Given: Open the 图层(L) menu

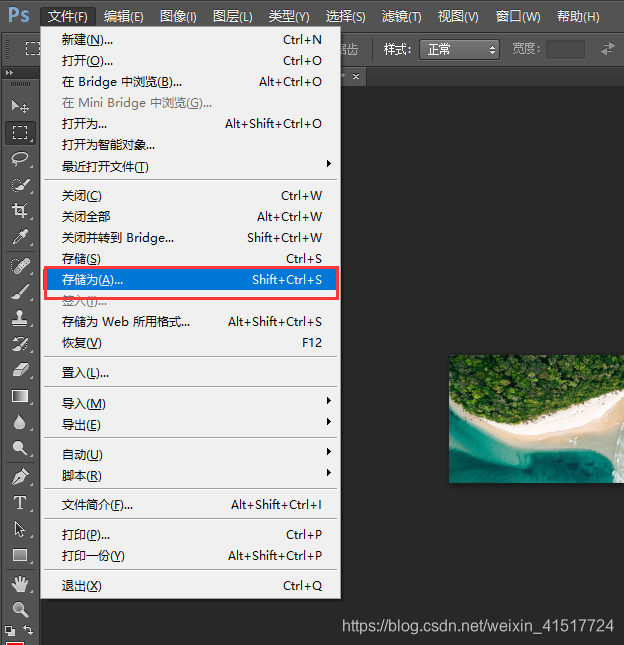Looking at the screenshot, I should [x=233, y=16].
